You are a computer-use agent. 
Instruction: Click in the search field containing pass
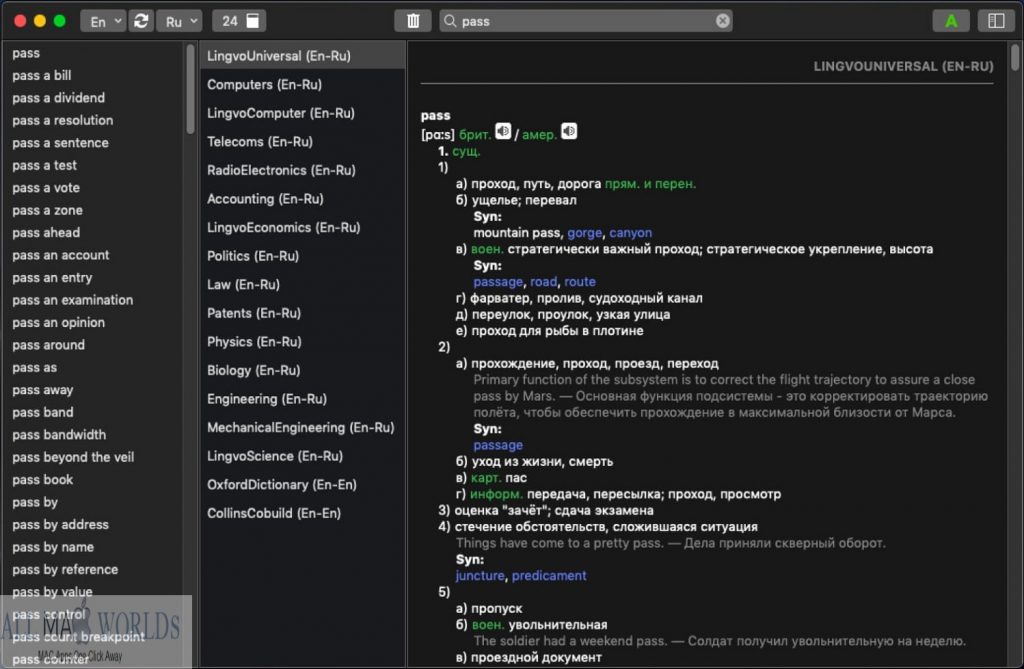click(x=585, y=21)
